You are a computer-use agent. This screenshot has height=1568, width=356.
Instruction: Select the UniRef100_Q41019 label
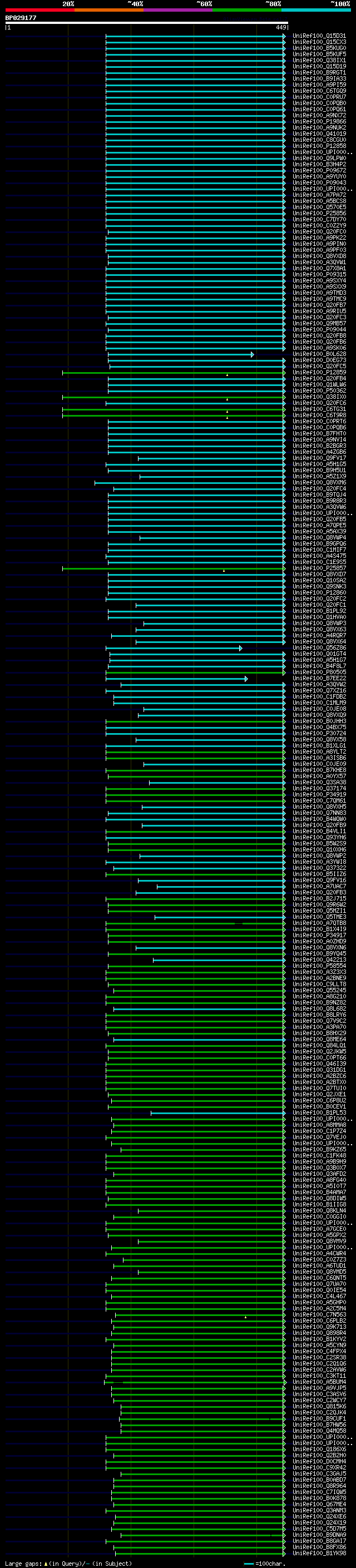pos(319,134)
